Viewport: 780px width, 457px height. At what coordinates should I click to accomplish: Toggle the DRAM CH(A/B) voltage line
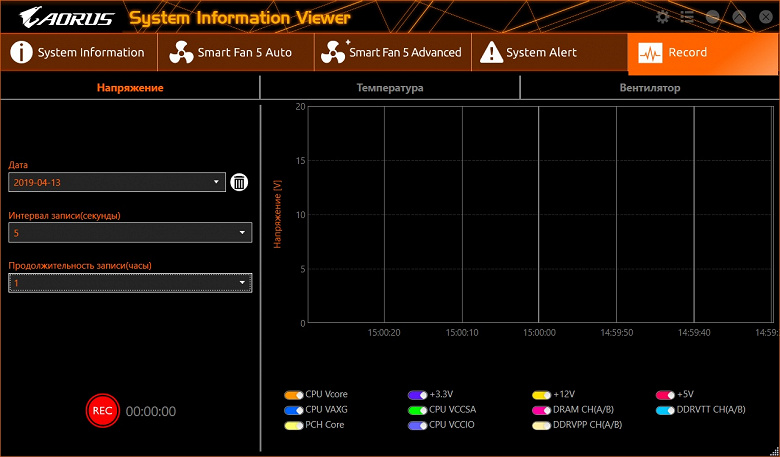pos(541,410)
